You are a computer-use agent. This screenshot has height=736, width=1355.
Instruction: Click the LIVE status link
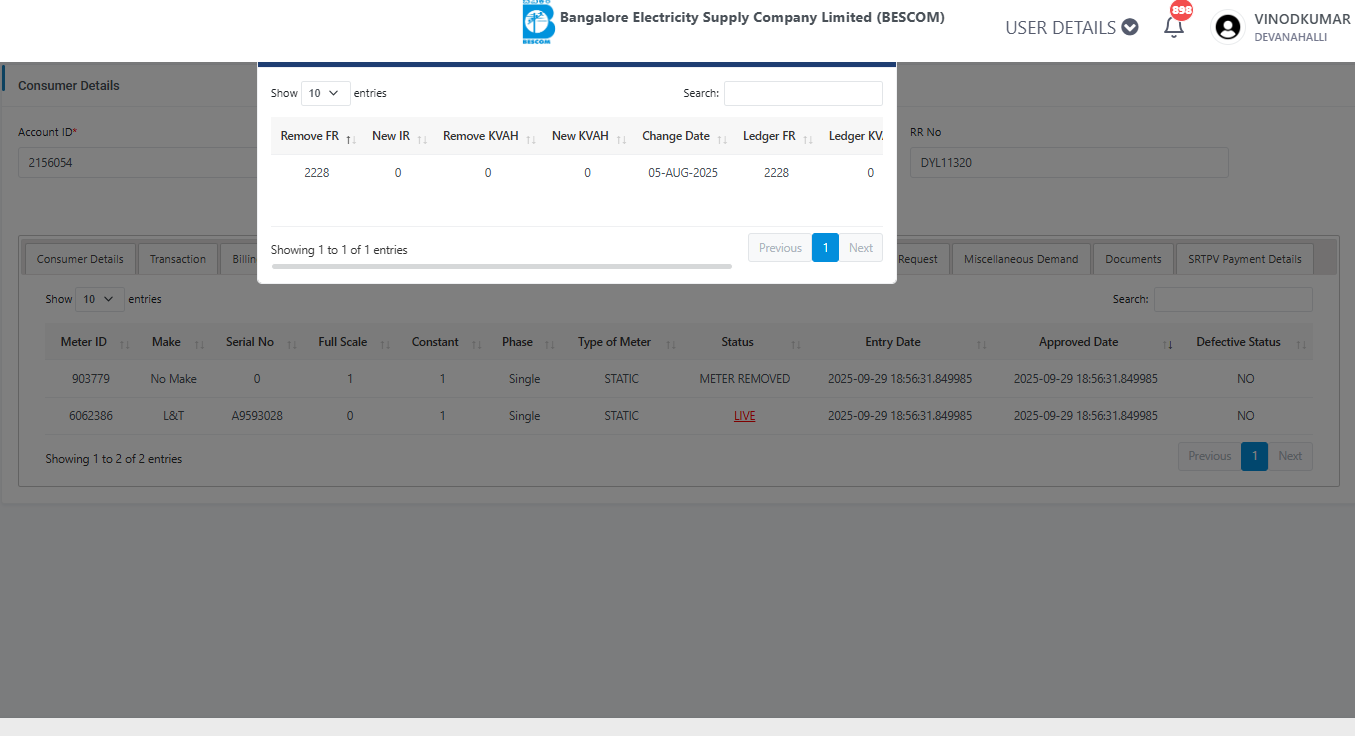(744, 416)
